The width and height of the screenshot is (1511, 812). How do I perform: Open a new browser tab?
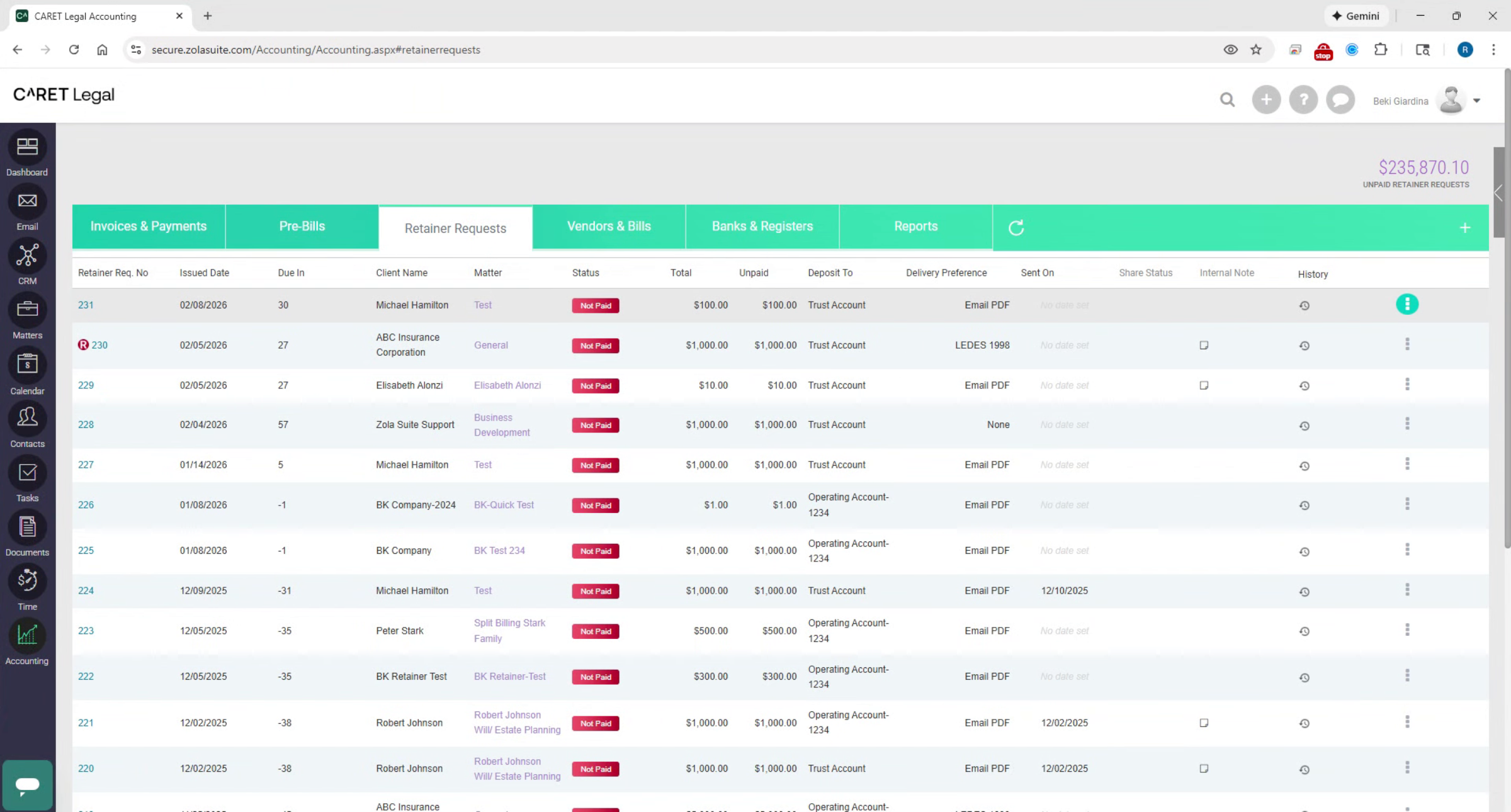coord(208,16)
